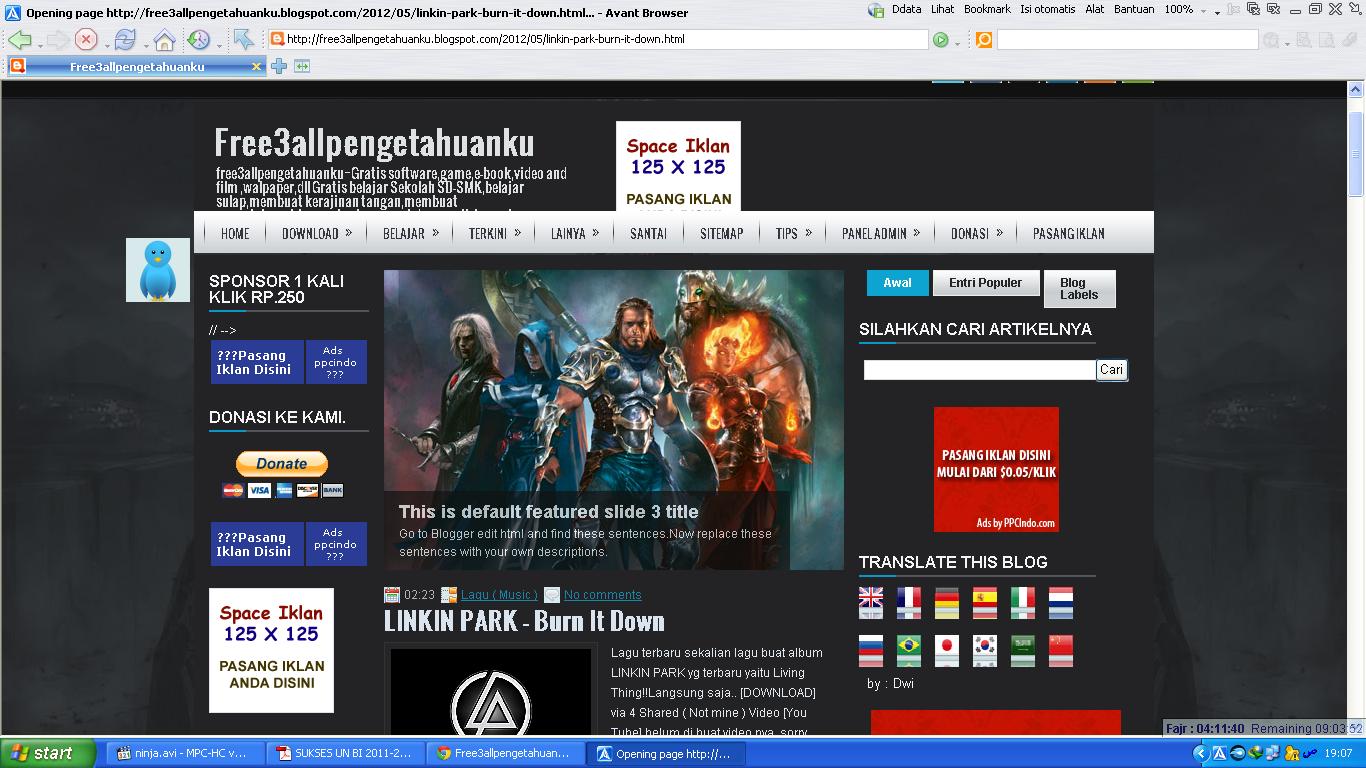Viewport: 1366px width, 768px height.
Task: Open the SITEMAP navigation item
Action: pyautogui.click(x=722, y=233)
